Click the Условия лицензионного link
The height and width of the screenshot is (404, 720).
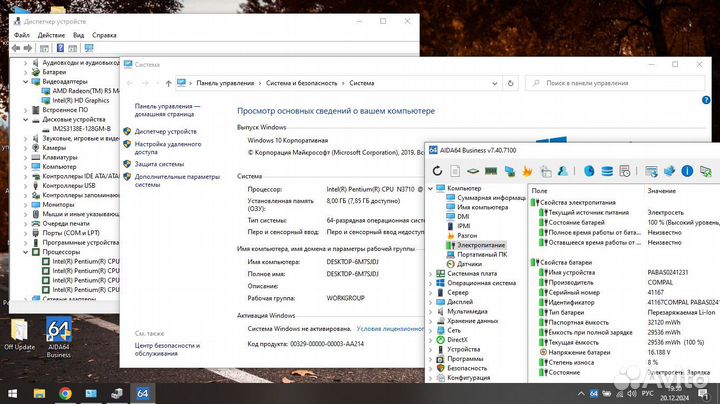pyautogui.click(x=390, y=329)
